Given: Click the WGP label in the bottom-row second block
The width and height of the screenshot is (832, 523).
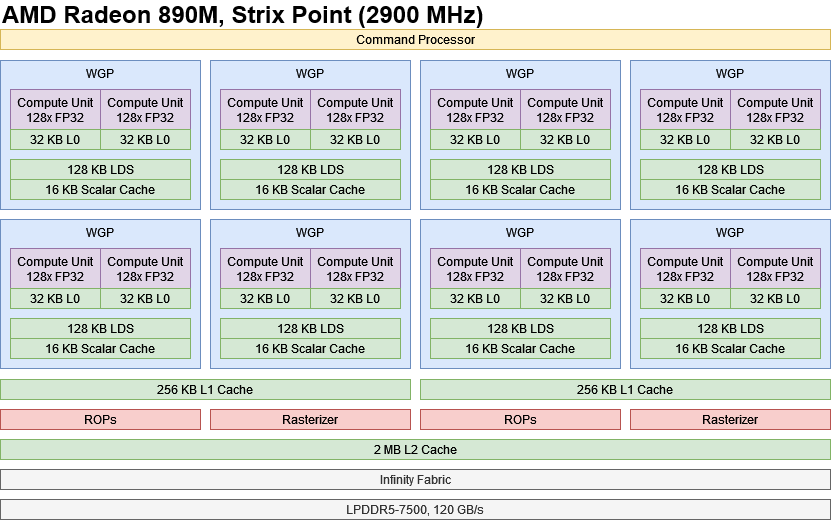Looking at the screenshot, I should click(x=310, y=233).
